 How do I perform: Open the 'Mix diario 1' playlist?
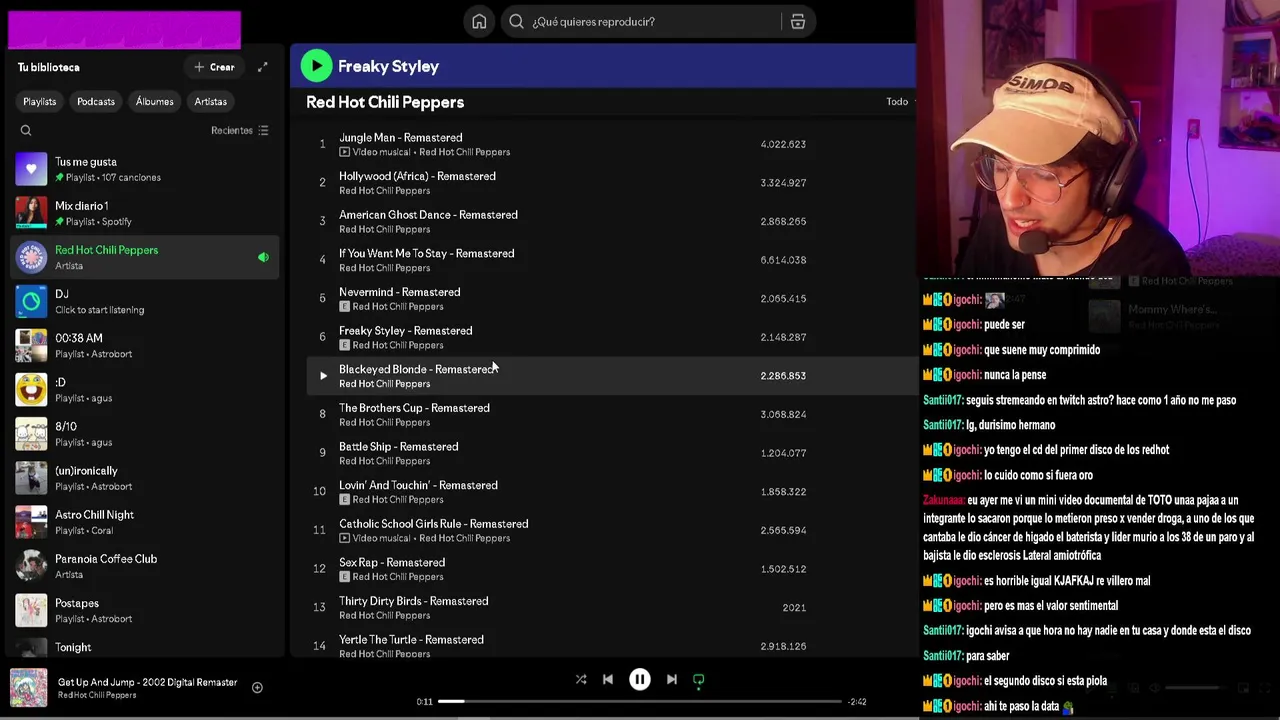pos(145,213)
